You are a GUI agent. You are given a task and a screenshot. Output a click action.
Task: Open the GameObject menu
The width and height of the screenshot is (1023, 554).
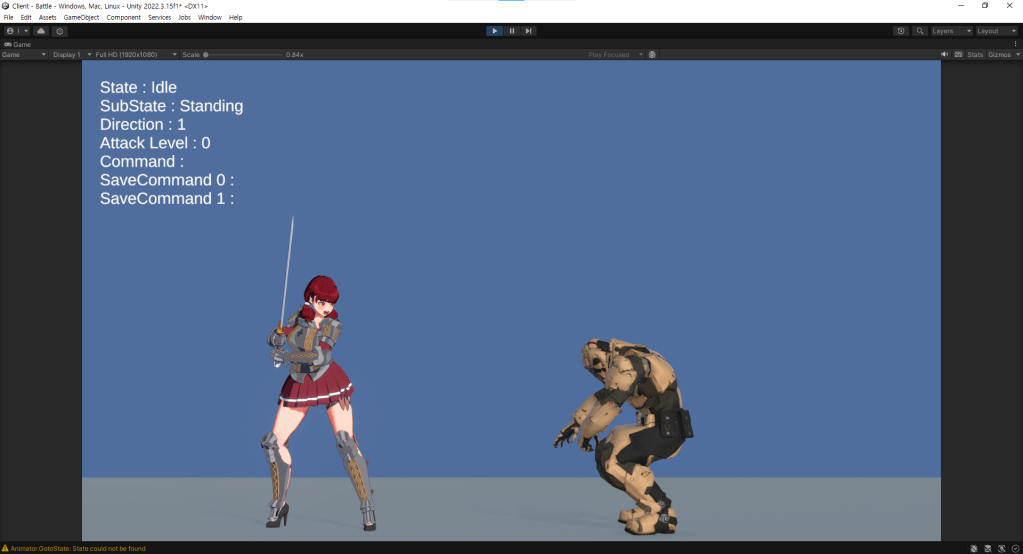pos(79,18)
